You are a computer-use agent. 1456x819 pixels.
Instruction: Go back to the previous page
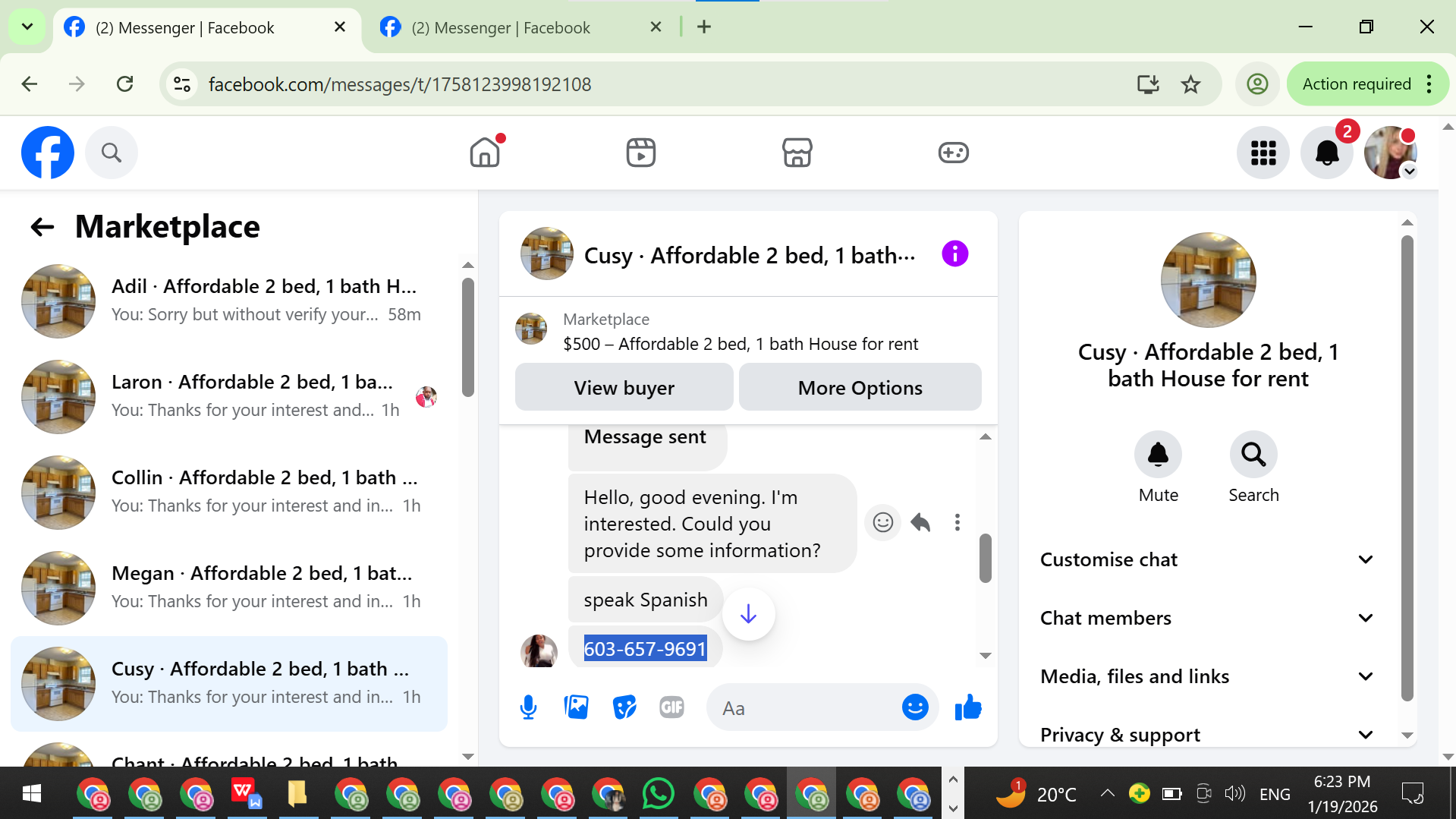coord(30,84)
